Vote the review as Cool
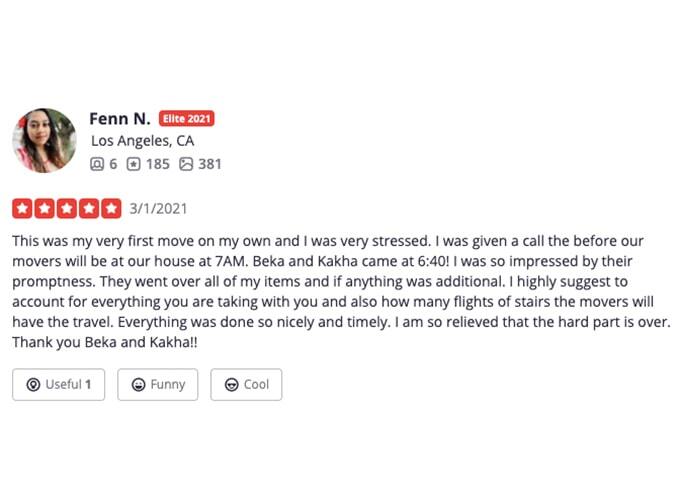Viewport: 680px width, 500px height. click(246, 385)
